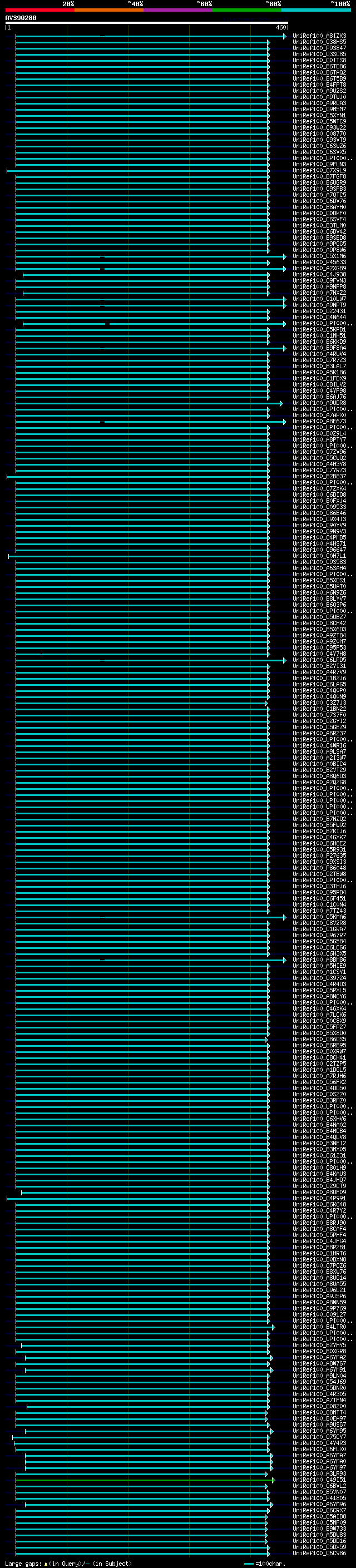The height and width of the screenshot is (1568, 356).
Task: Open hit UniRef100_Q3SC85
Action: point(319,54)
